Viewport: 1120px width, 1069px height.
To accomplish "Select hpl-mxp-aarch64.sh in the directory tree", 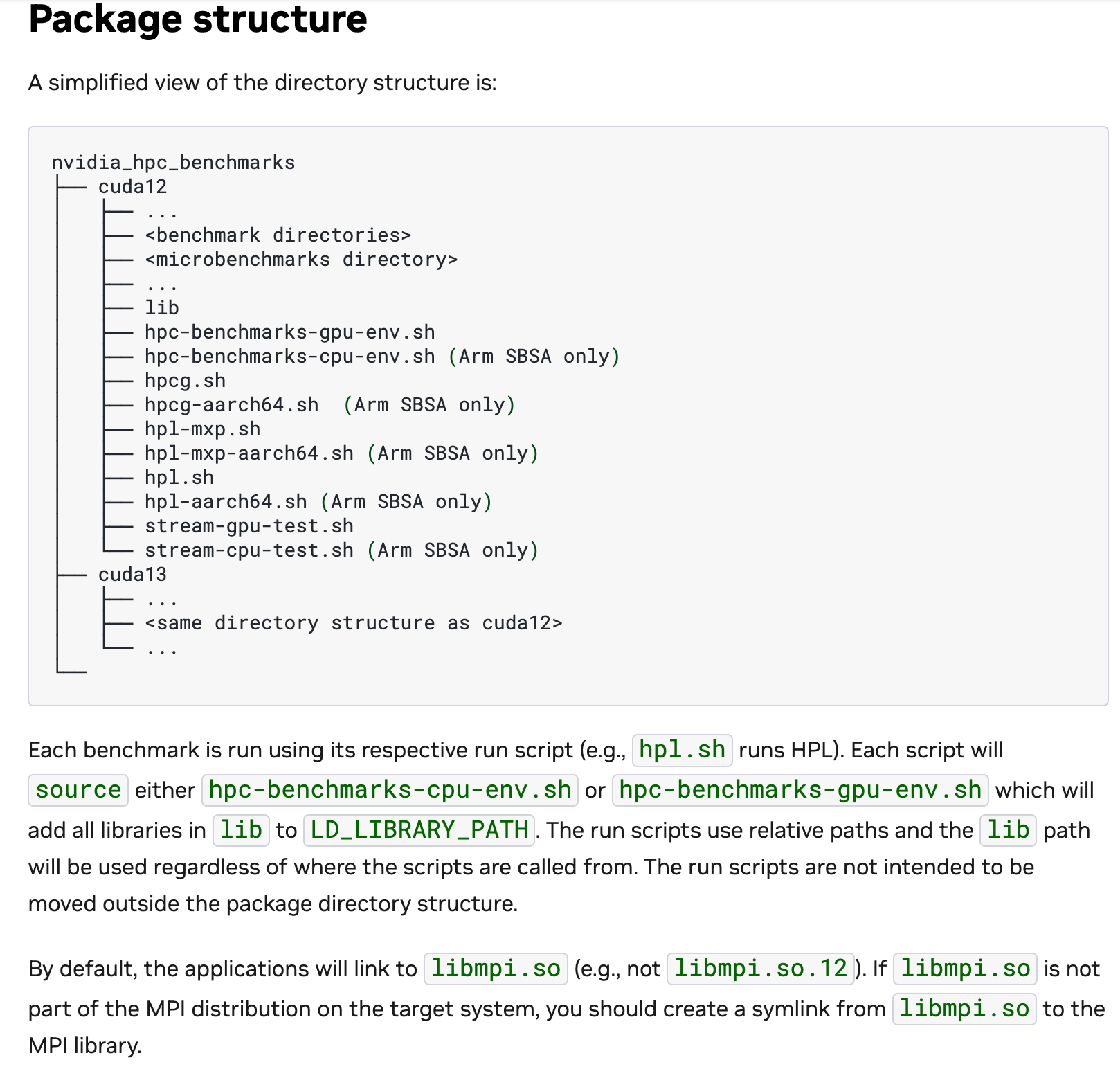I will point(249,453).
